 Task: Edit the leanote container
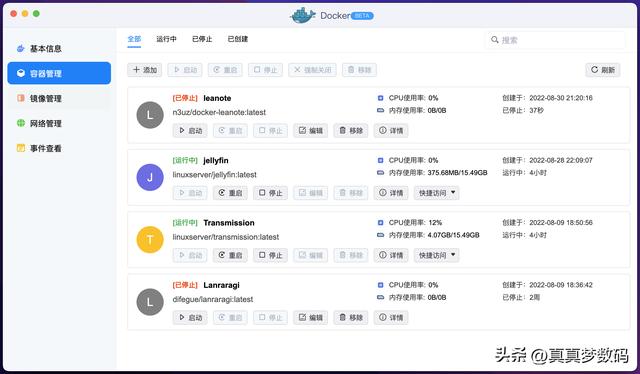tap(311, 131)
